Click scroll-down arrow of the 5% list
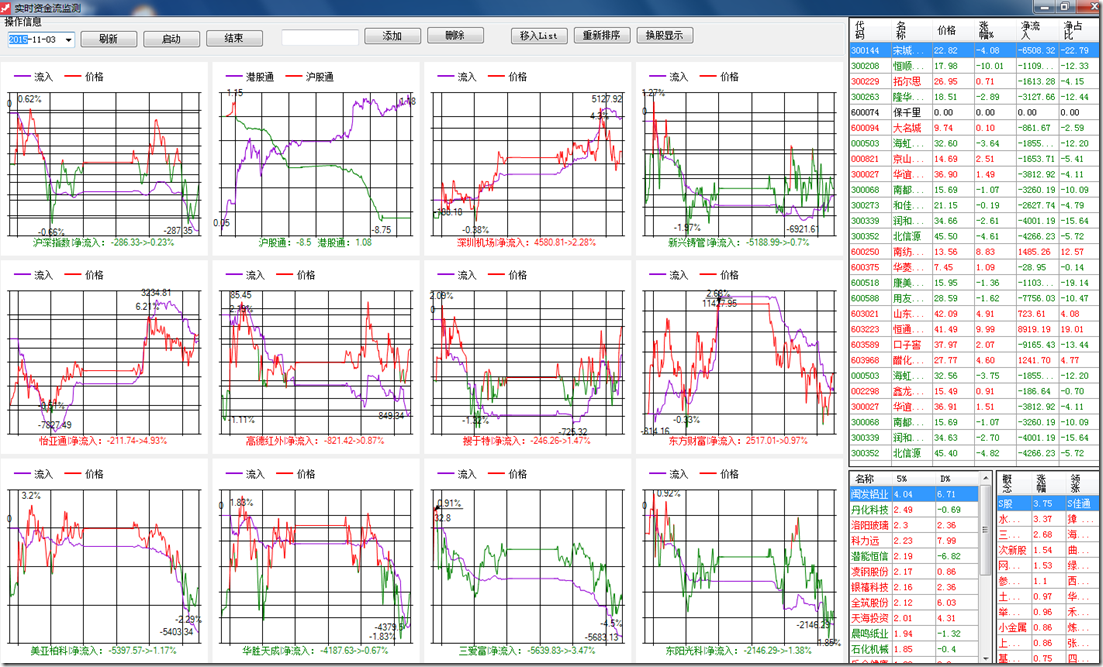This screenshot has width=1103, height=667. click(985, 657)
